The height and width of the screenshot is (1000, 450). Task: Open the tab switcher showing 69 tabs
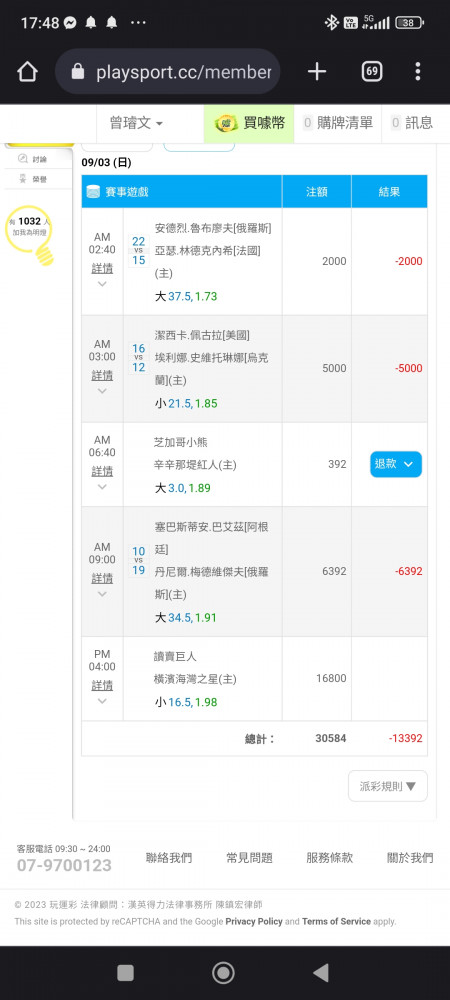point(372,71)
